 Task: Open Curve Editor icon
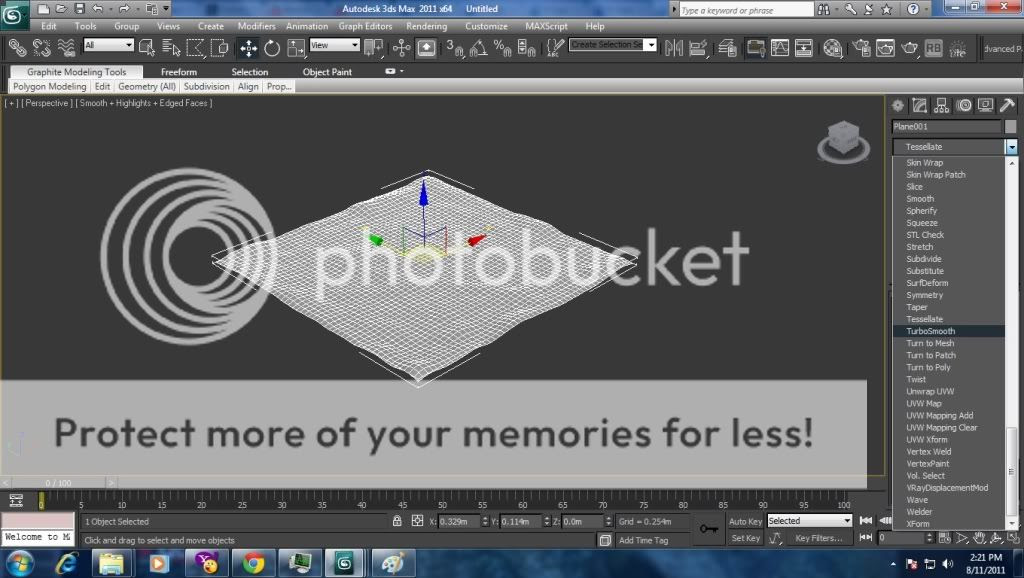coord(780,48)
